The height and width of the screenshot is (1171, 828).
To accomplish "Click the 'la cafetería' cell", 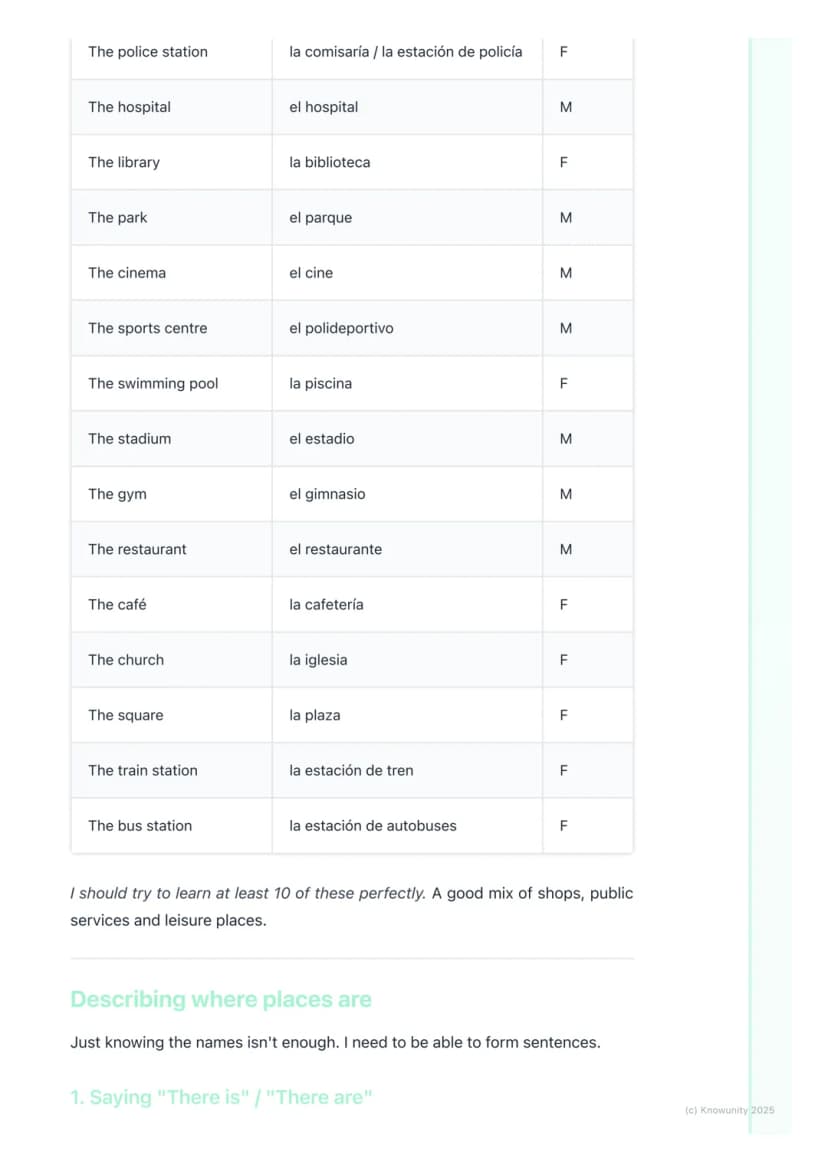I will pos(407,605).
